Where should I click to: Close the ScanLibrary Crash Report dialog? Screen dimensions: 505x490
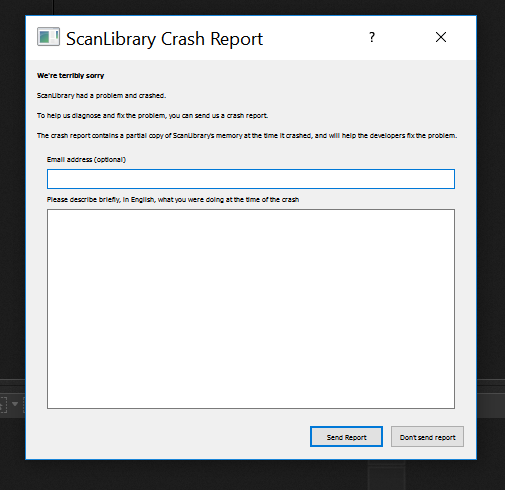pos(441,37)
